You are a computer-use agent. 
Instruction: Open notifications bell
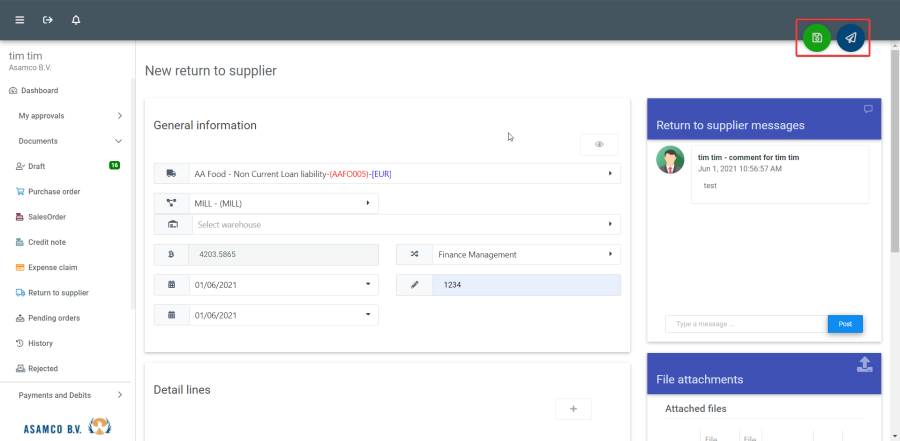(x=76, y=20)
